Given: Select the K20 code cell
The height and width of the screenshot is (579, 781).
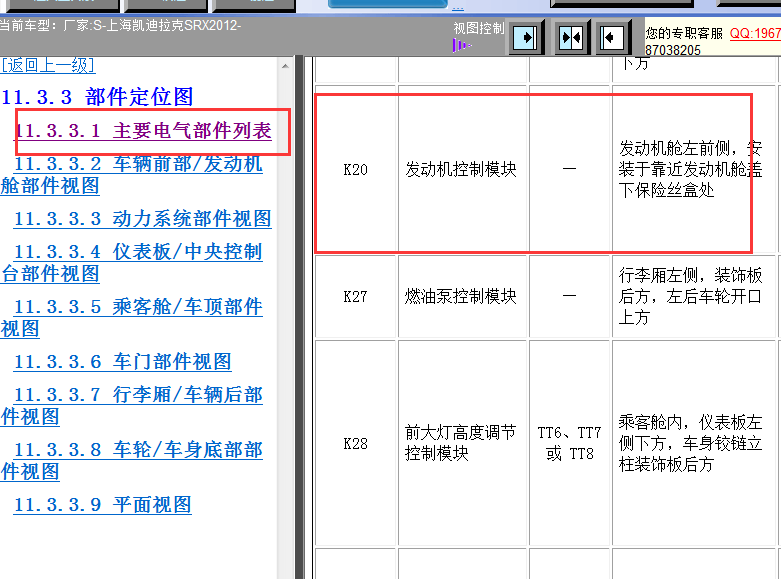Looking at the screenshot, I should pyautogui.click(x=356, y=169).
